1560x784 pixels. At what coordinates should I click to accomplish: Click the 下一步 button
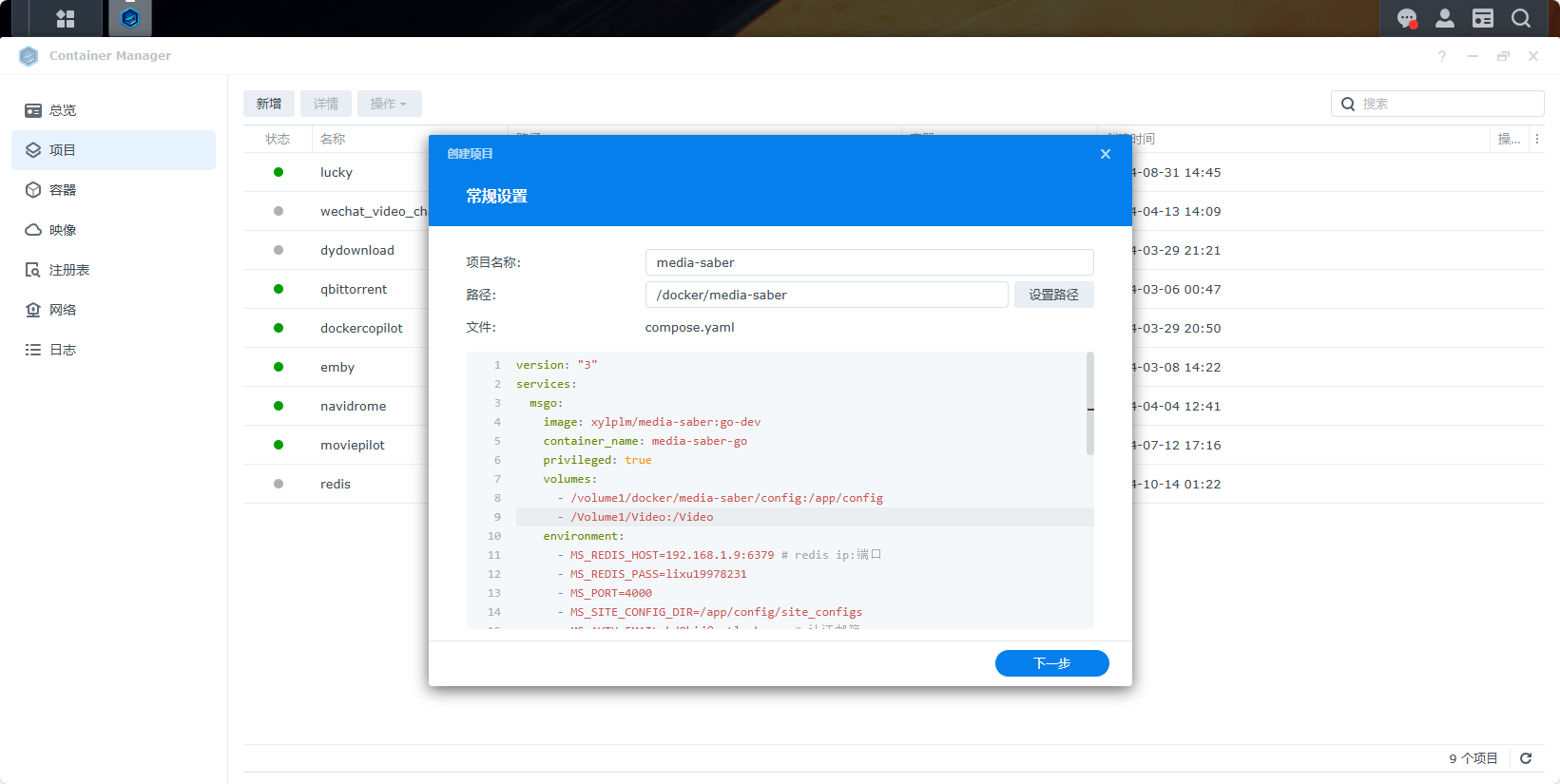pos(1051,663)
